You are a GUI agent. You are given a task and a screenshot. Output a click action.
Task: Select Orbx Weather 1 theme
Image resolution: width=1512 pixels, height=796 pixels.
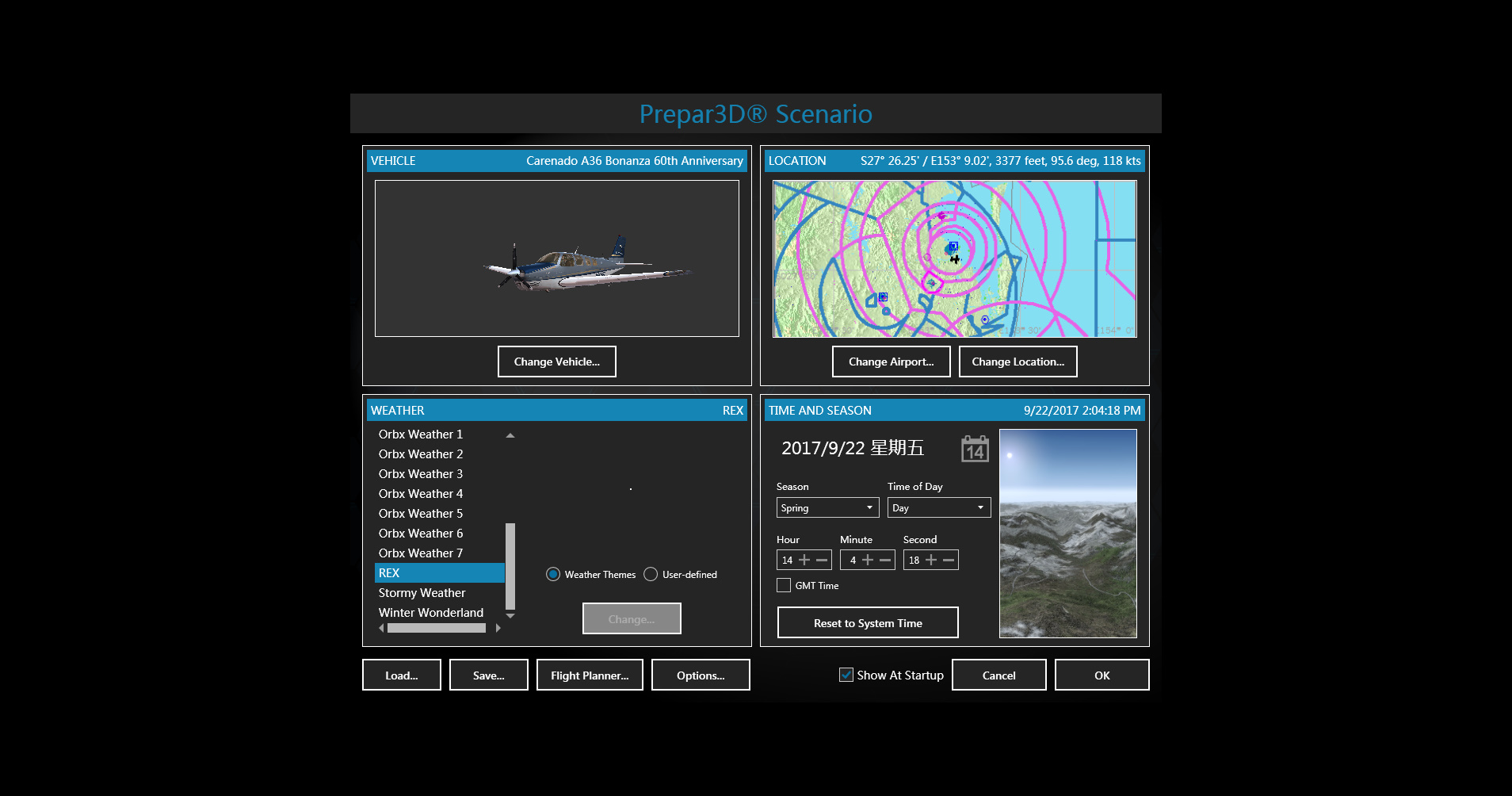(x=439, y=434)
